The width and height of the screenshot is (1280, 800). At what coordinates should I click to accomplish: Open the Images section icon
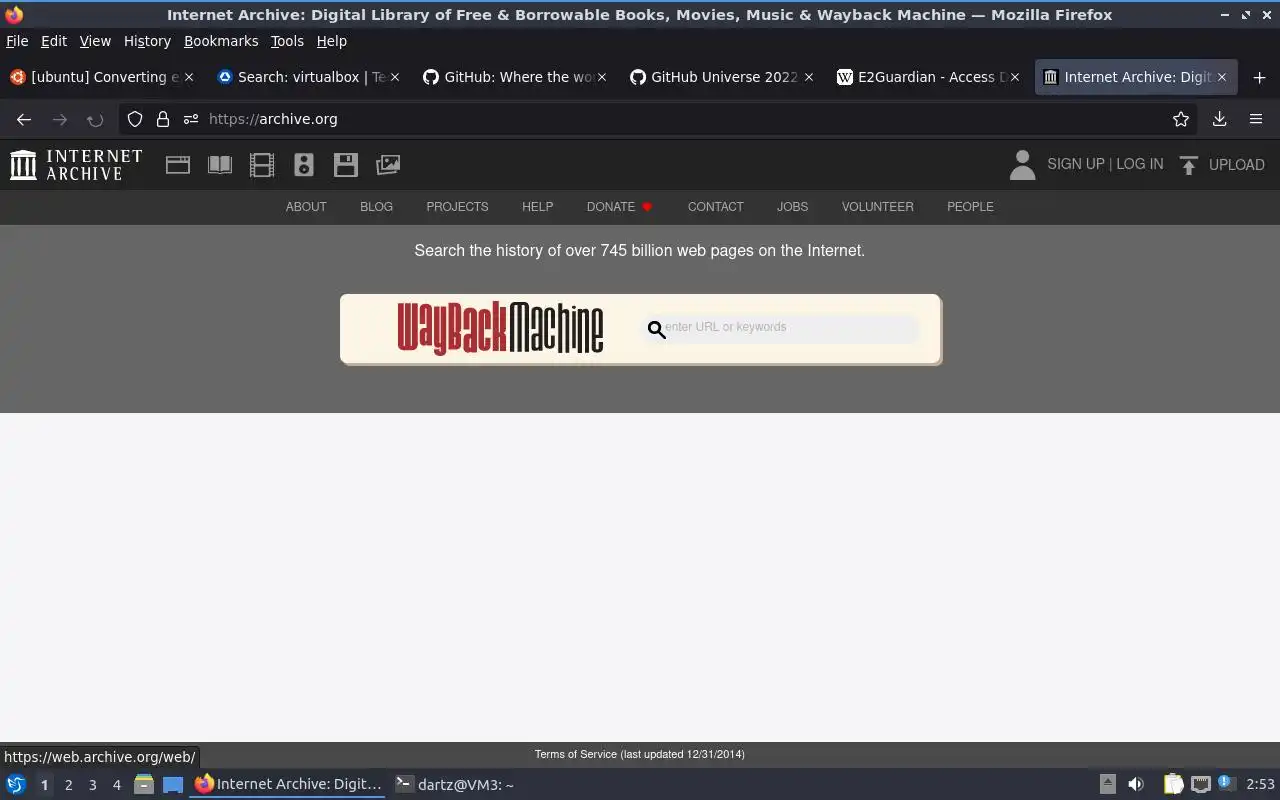coord(388,165)
